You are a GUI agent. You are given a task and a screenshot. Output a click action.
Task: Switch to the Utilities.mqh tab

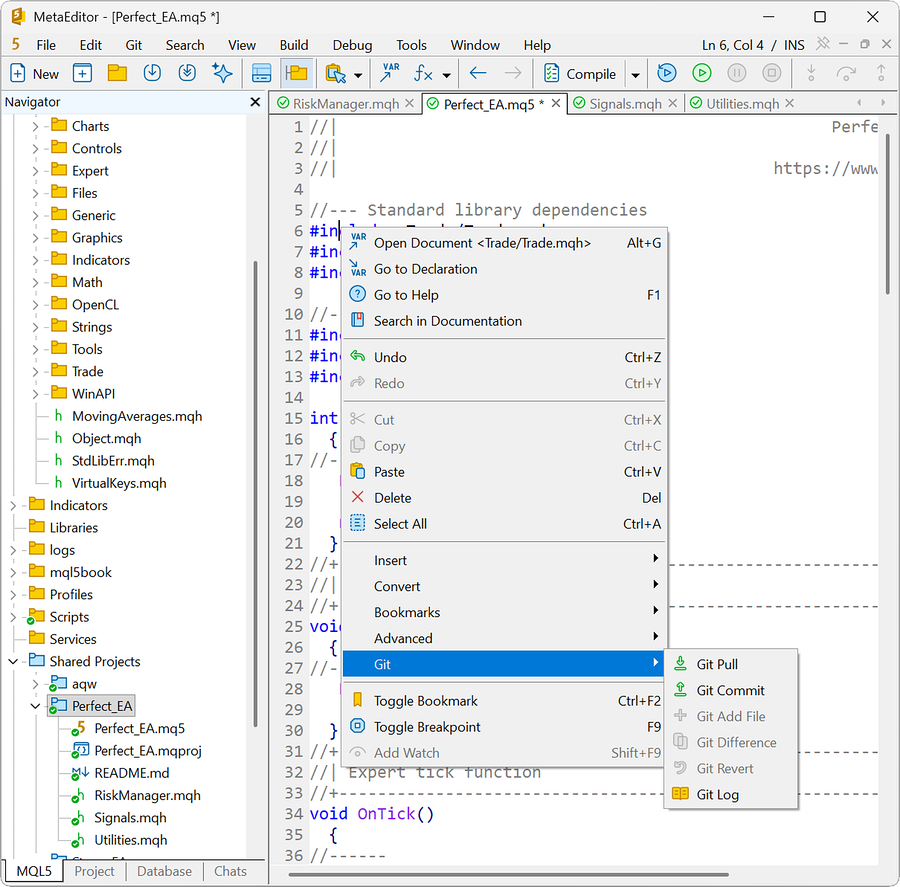[x=743, y=104]
